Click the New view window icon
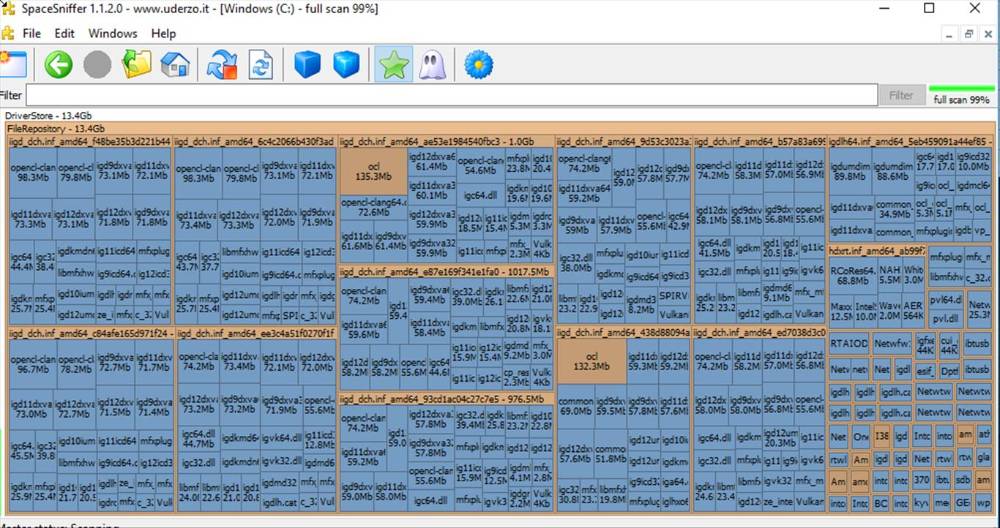 point(13,65)
